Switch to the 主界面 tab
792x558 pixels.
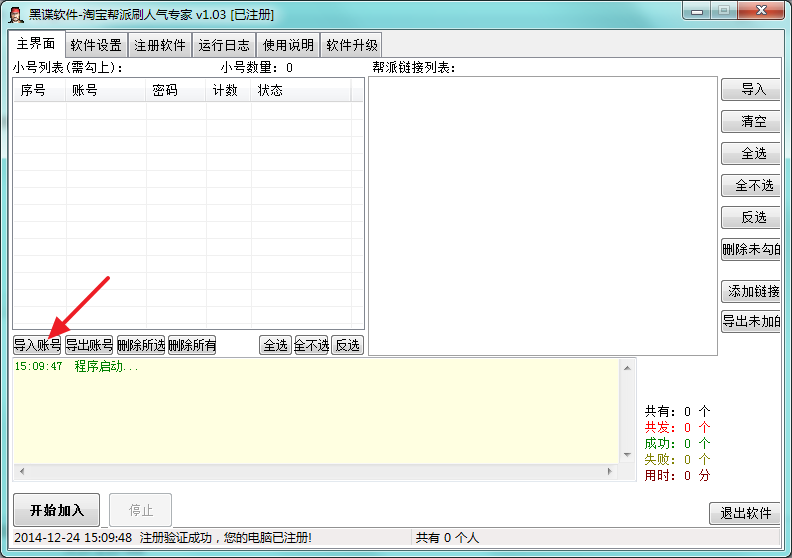pyautogui.click(x=36, y=44)
